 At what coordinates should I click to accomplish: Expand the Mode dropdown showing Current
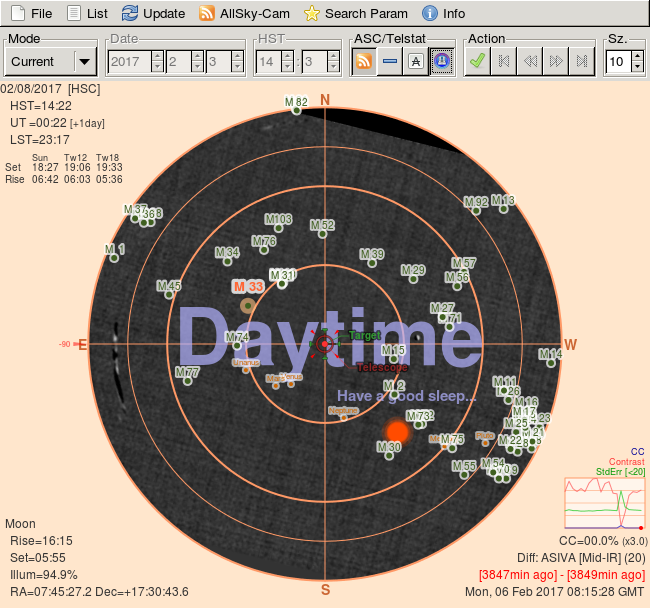51,62
